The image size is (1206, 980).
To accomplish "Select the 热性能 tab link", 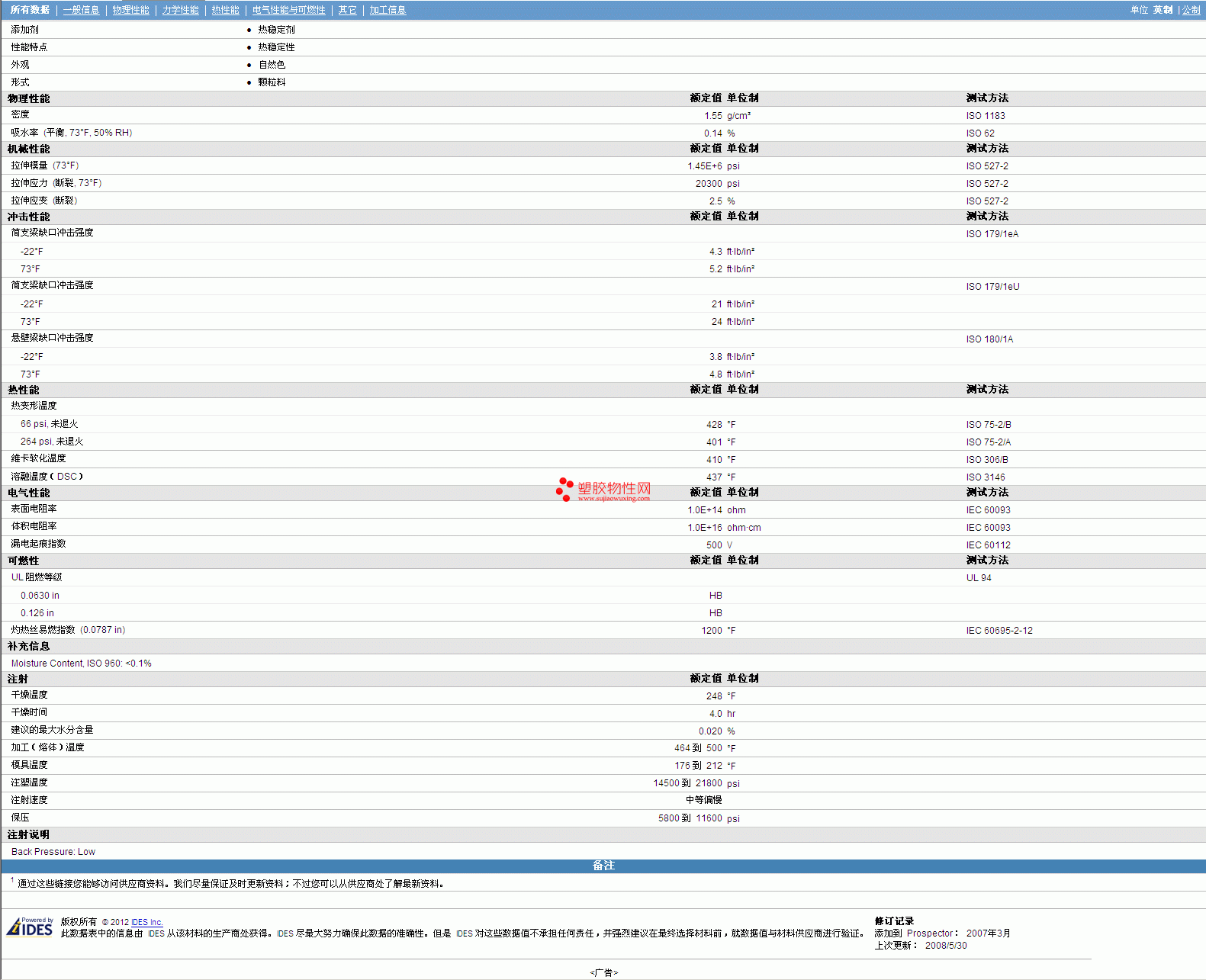I will (x=225, y=10).
